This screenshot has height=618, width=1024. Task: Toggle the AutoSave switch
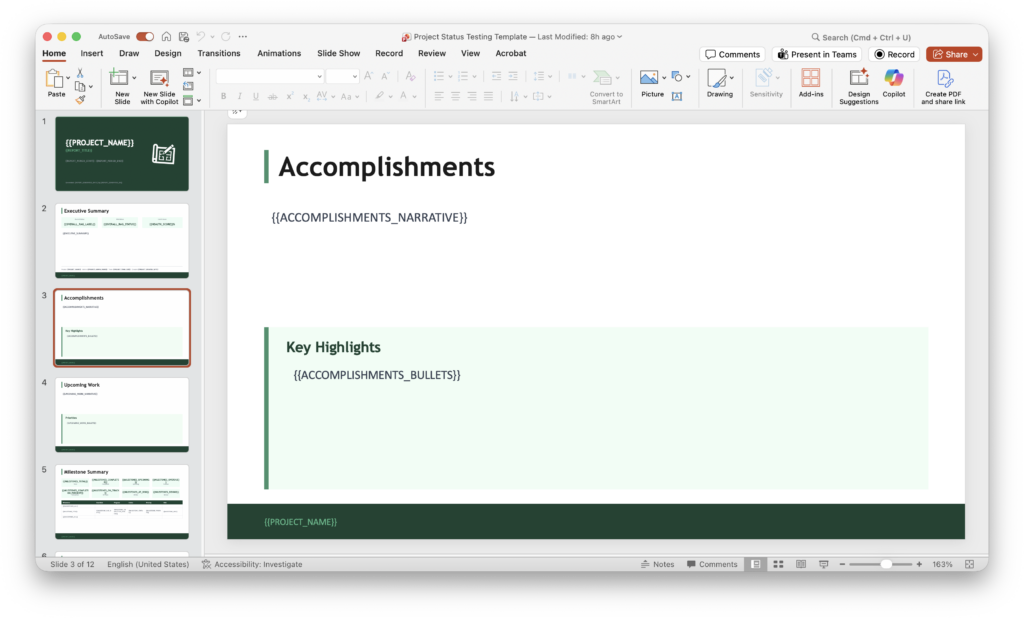click(145, 36)
